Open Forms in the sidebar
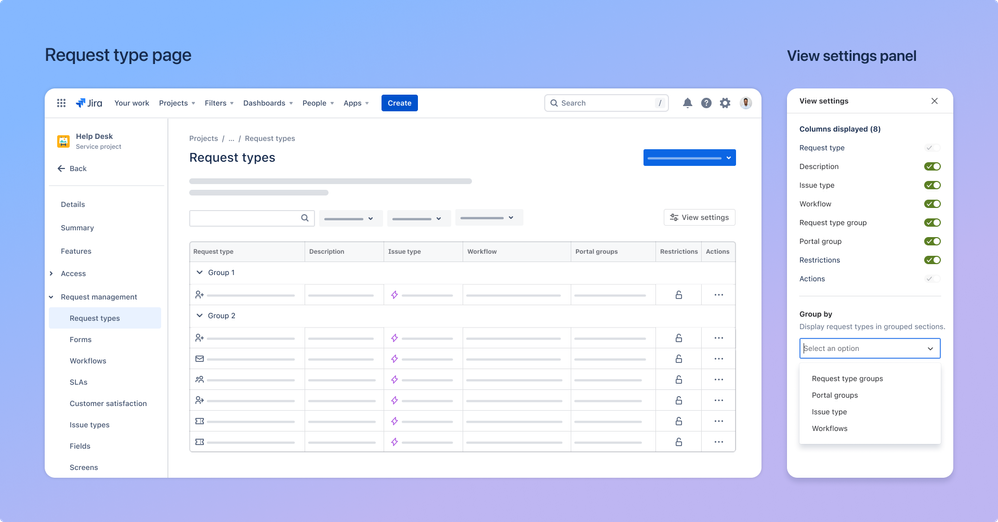 (80, 340)
